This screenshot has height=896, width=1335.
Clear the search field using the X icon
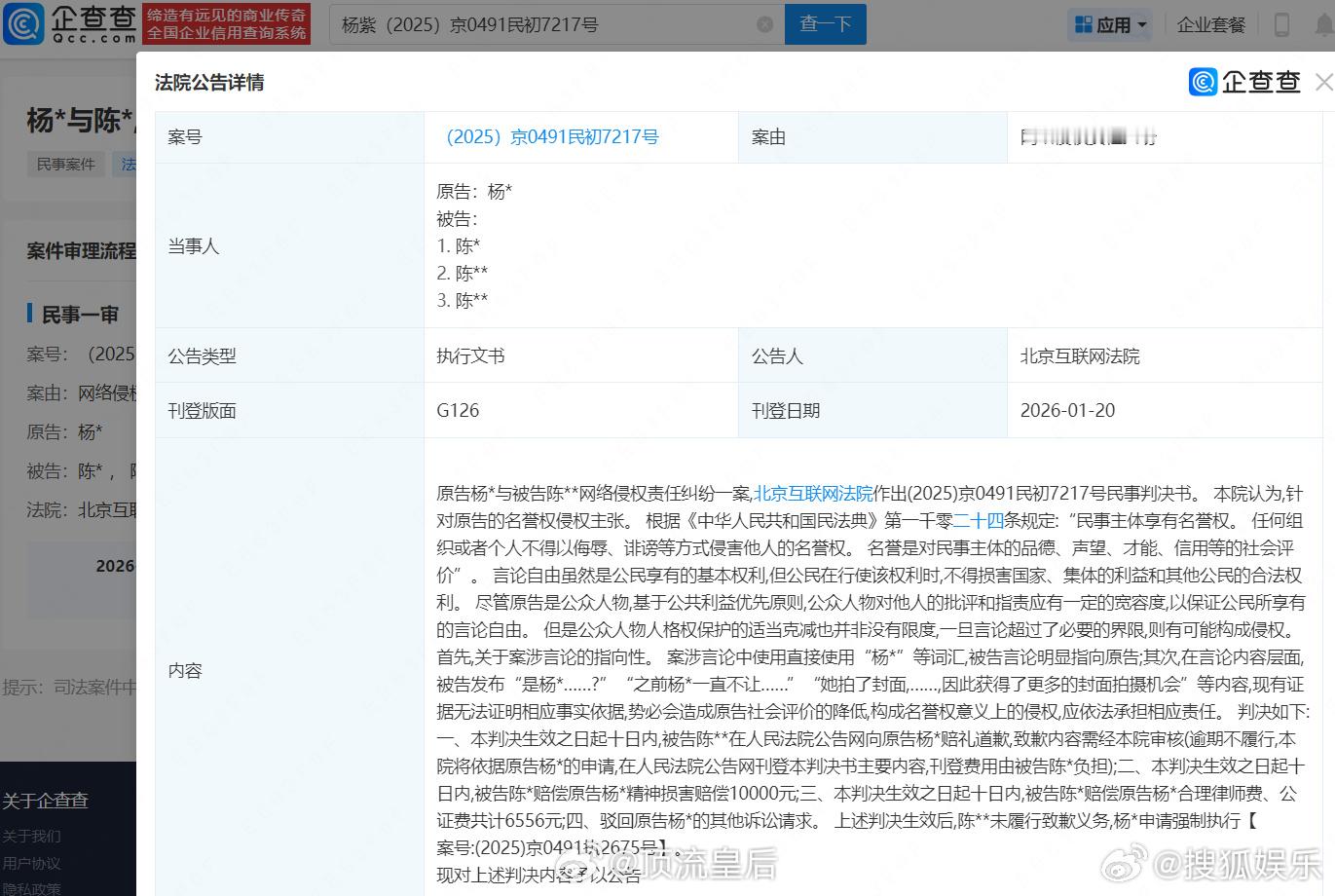[765, 24]
